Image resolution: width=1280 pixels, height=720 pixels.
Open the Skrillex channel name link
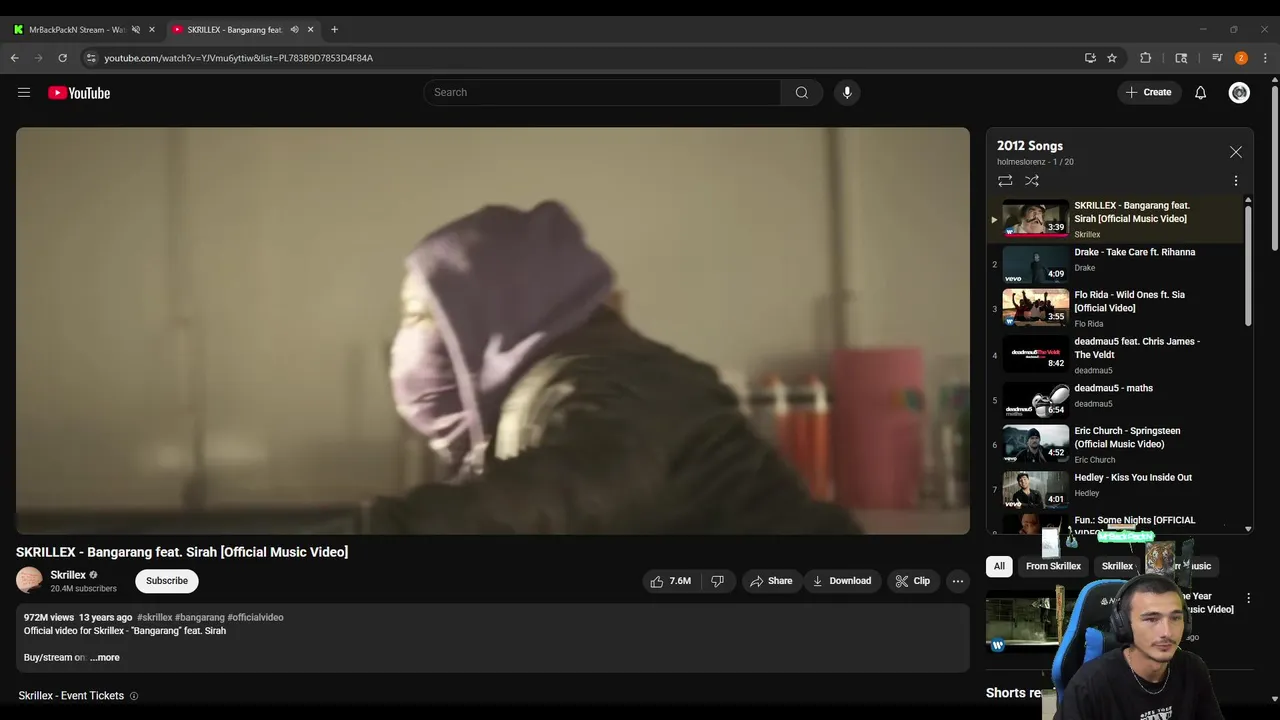tap(68, 575)
